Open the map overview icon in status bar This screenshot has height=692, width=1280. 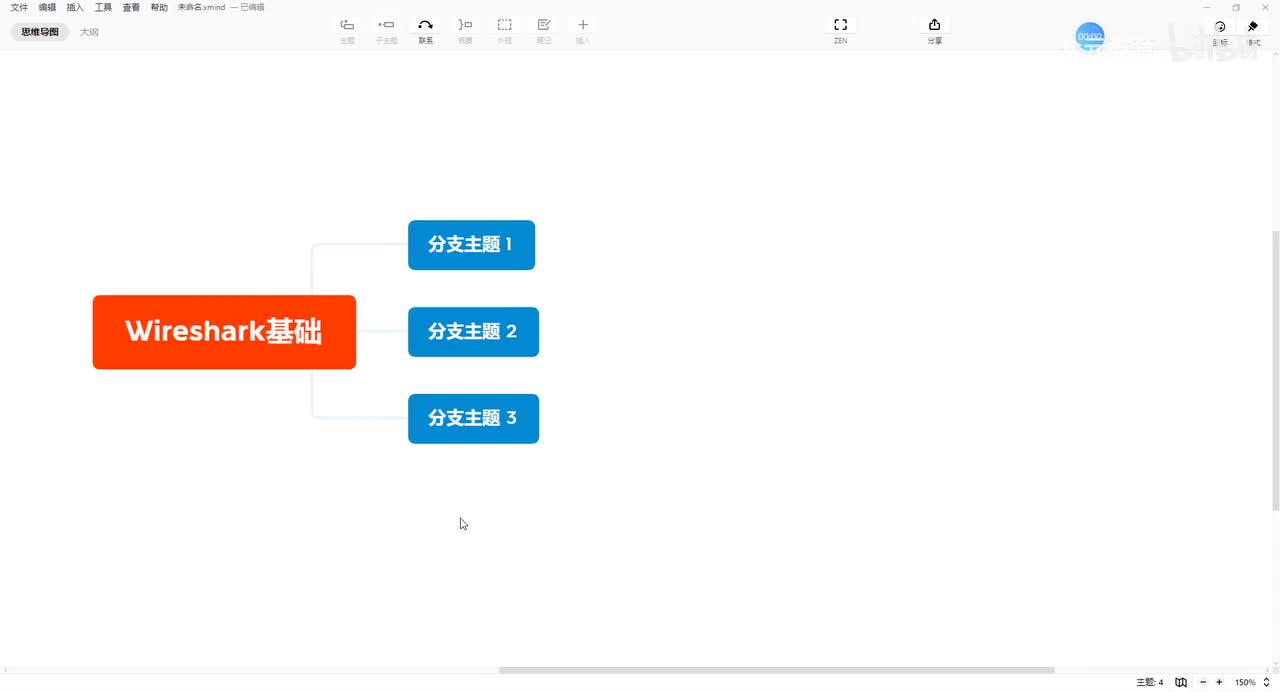pos(1181,682)
